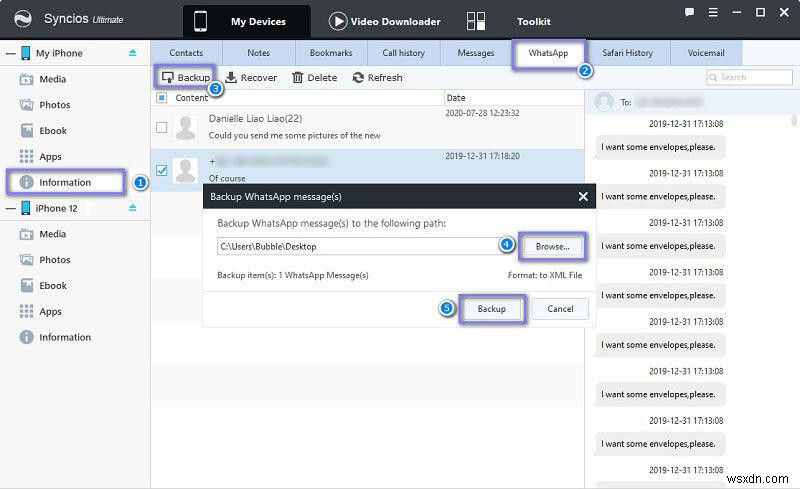
Task: Click the Search field
Action: pos(749,78)
